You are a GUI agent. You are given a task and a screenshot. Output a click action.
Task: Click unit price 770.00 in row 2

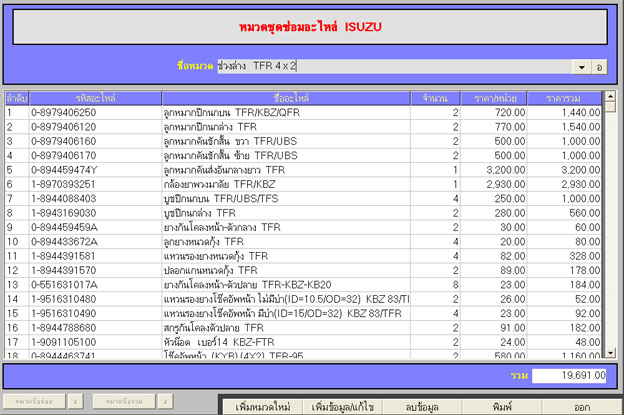pos(510,127)
